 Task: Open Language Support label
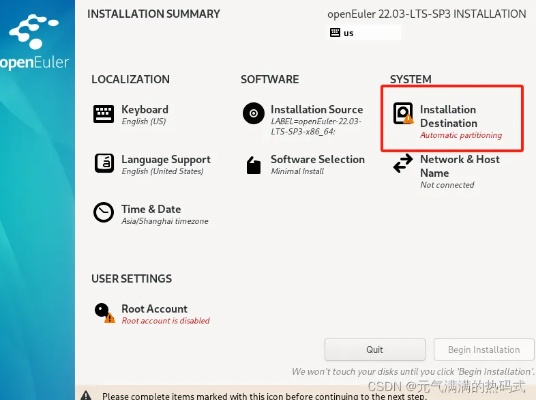pyautogui.click(x=166, y=159)
